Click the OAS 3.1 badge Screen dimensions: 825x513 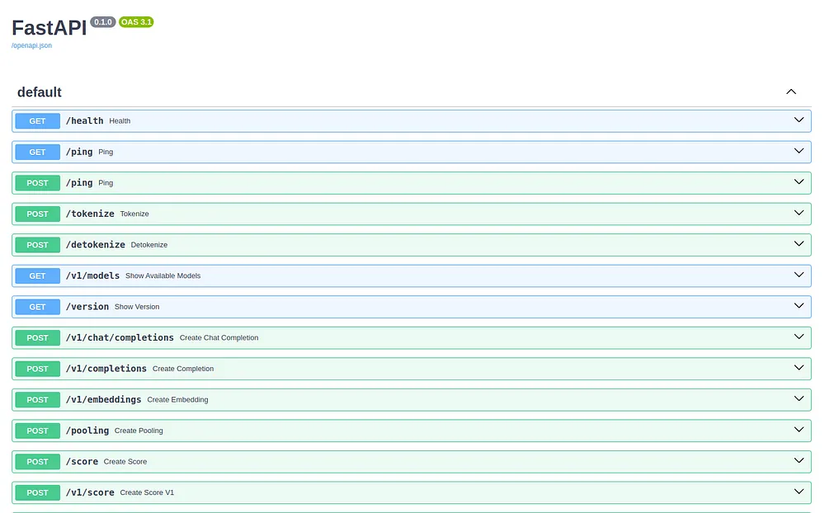coord(136,22)
